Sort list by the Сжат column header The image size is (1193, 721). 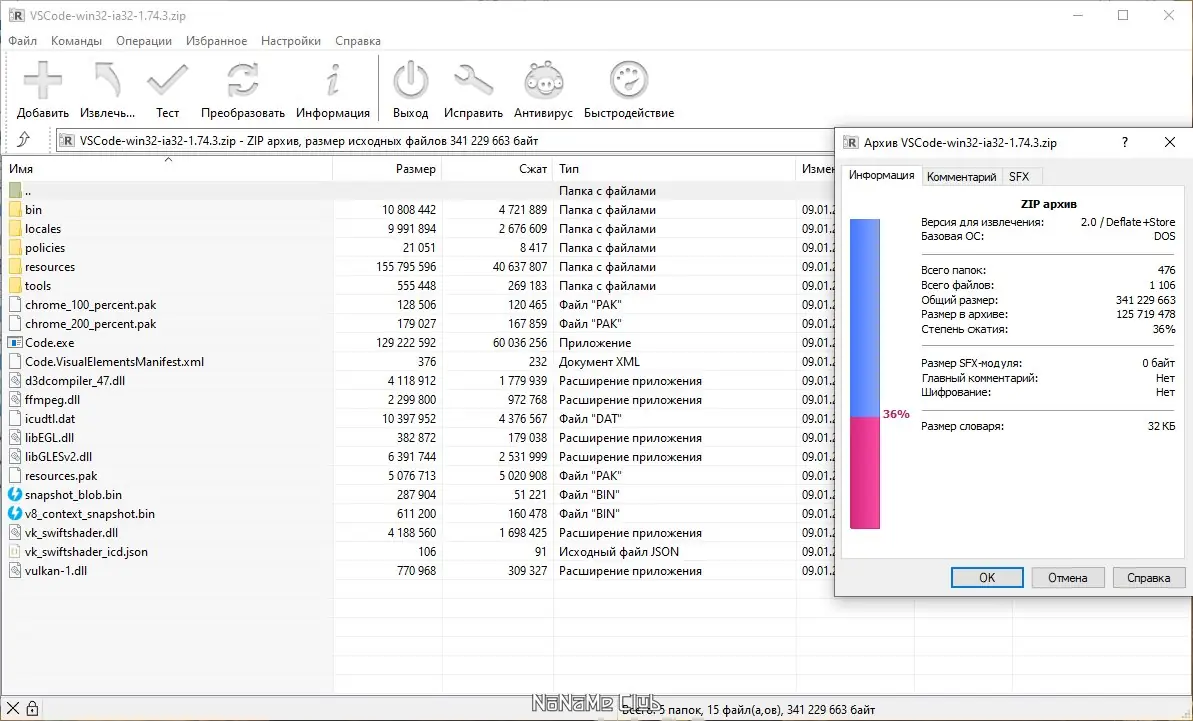pyautogui.click(x=498, y=169)
